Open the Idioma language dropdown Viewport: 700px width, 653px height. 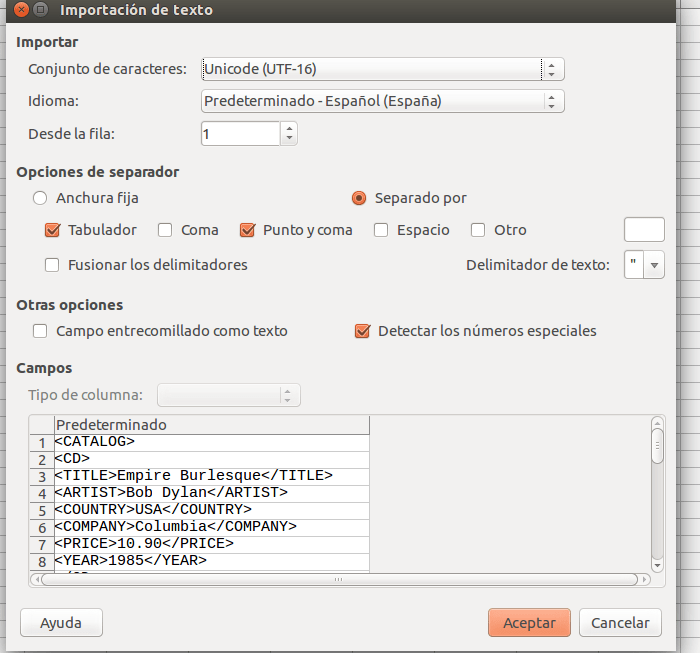pyautogui.click(x=382, y=101)
